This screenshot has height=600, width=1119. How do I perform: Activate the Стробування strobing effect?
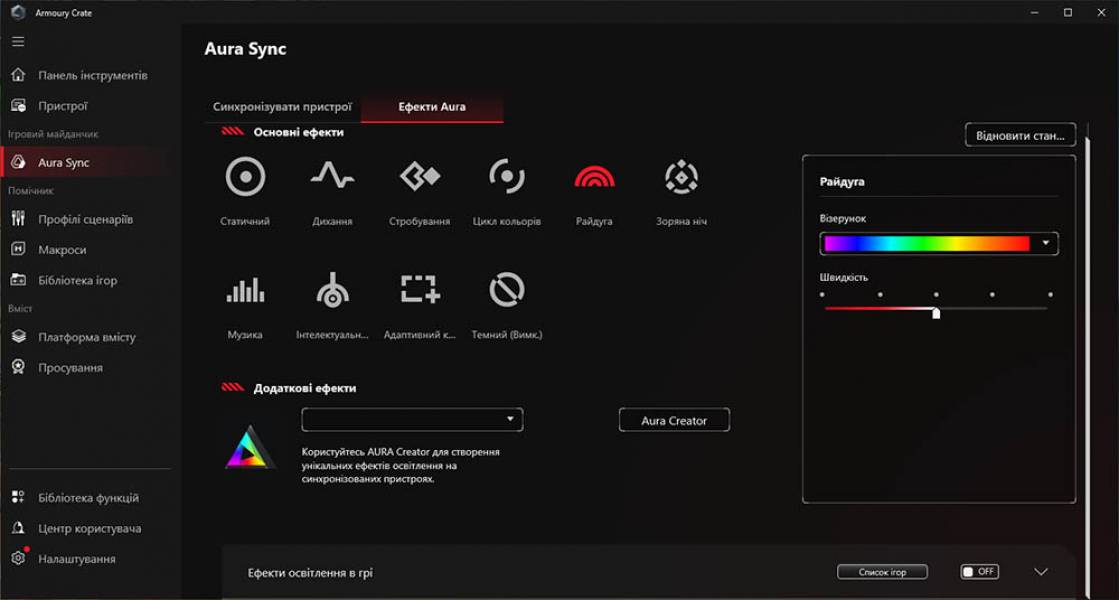(x=418, y=178)
